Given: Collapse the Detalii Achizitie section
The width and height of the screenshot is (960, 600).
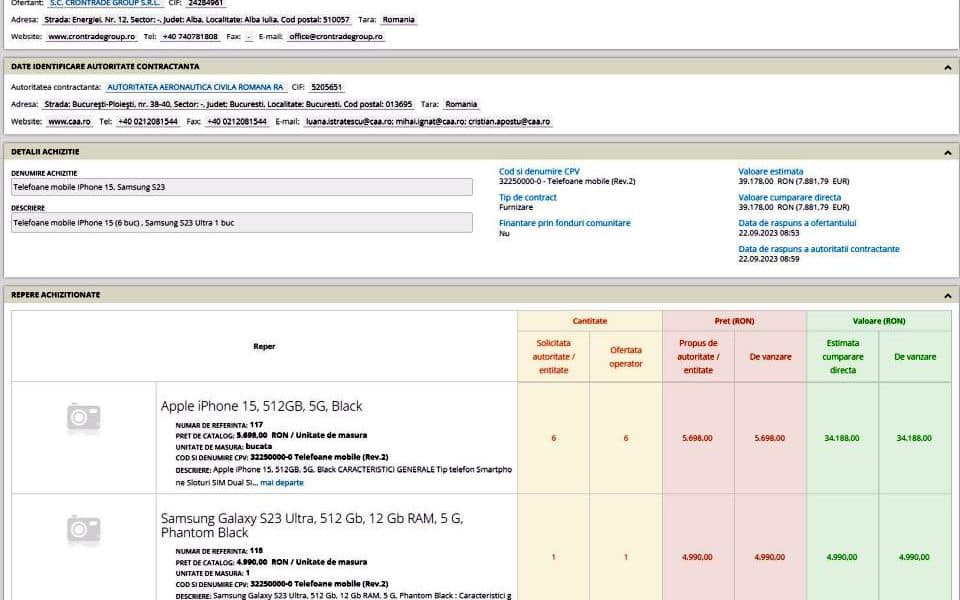Looking at the screenshot, I should pos(947,152).
